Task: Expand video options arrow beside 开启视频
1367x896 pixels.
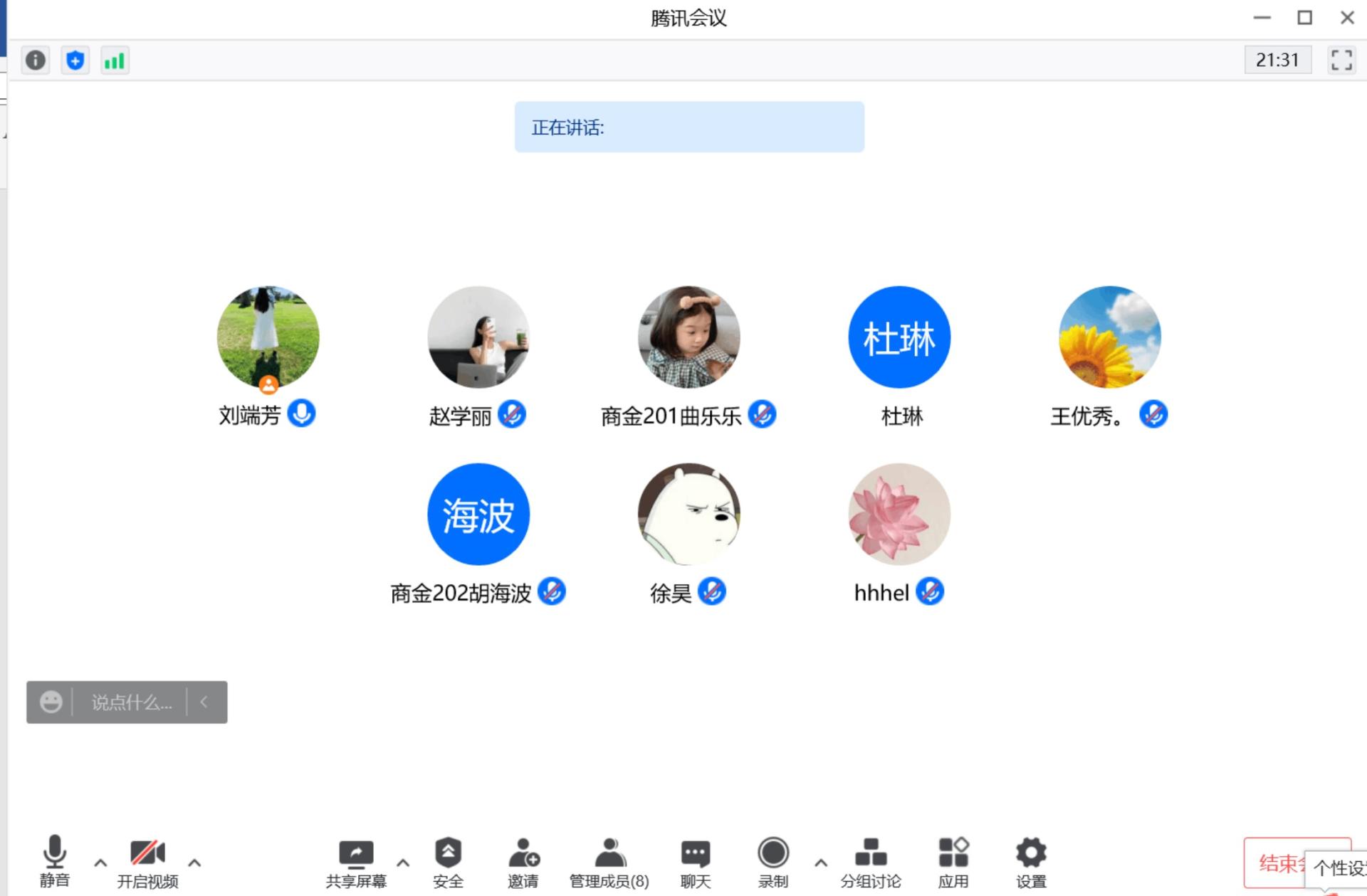Action: (x=194, y=863)
